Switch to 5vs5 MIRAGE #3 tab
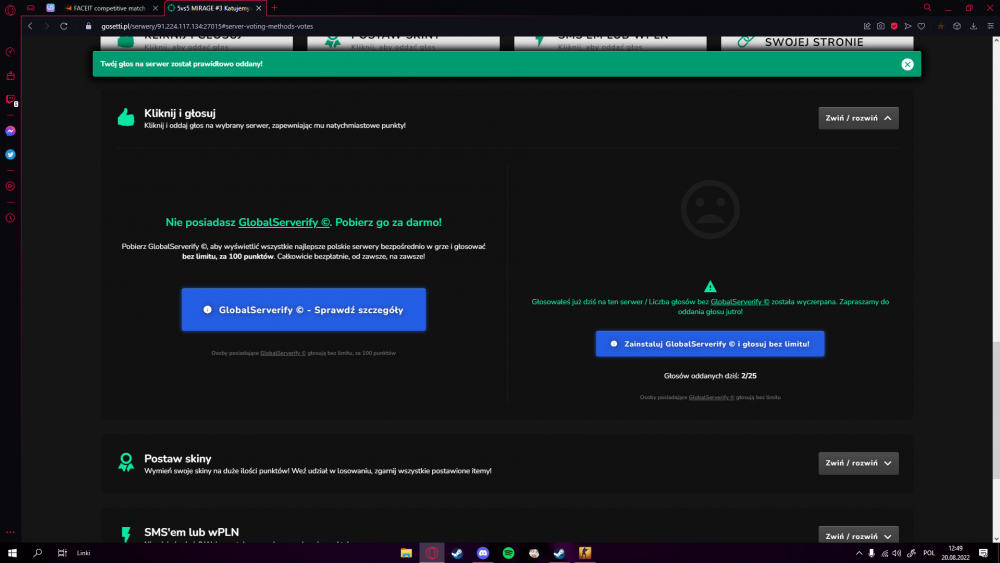 click(x=212, y=8)
